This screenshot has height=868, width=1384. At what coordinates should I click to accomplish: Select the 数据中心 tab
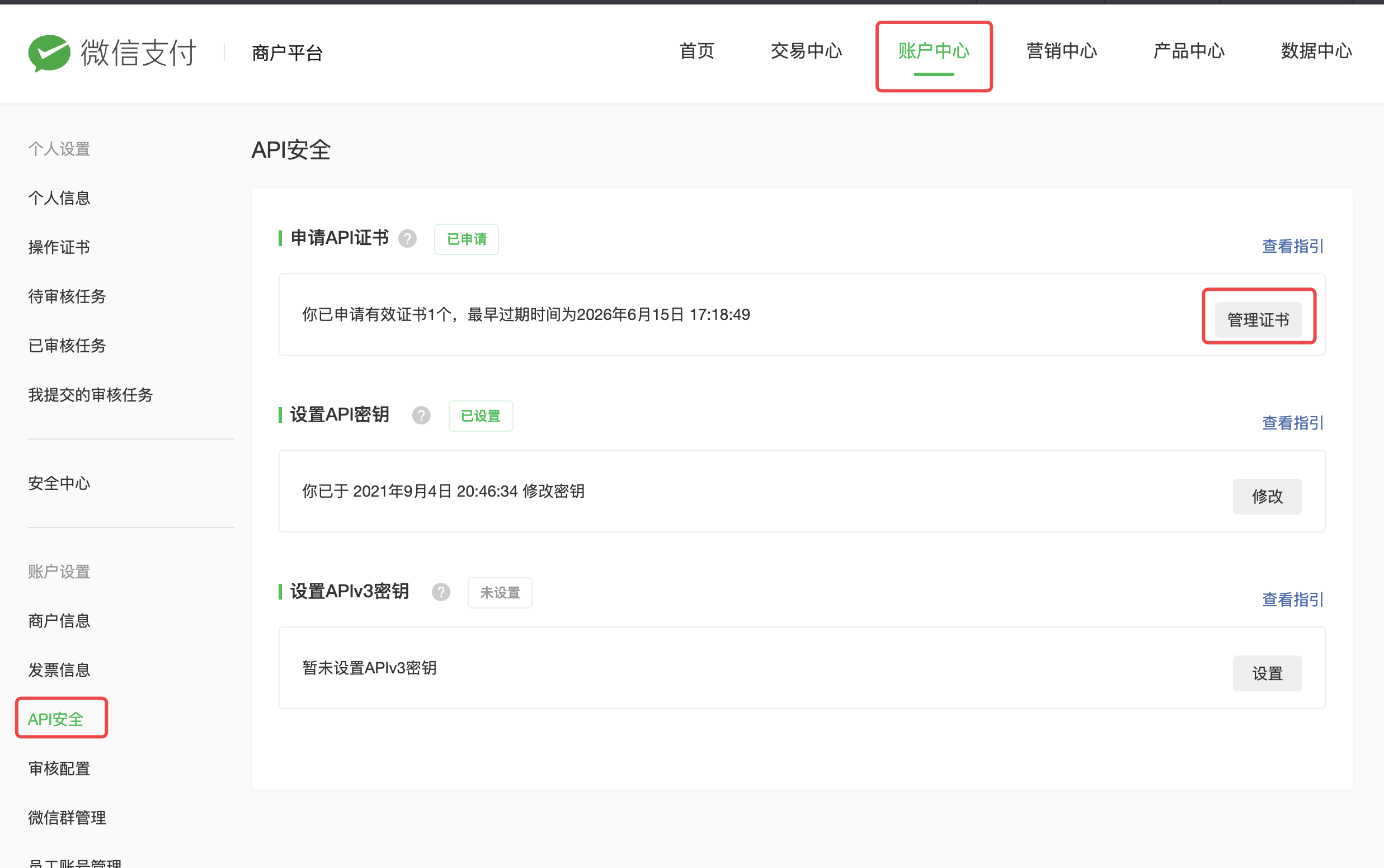pos(1316,51)
